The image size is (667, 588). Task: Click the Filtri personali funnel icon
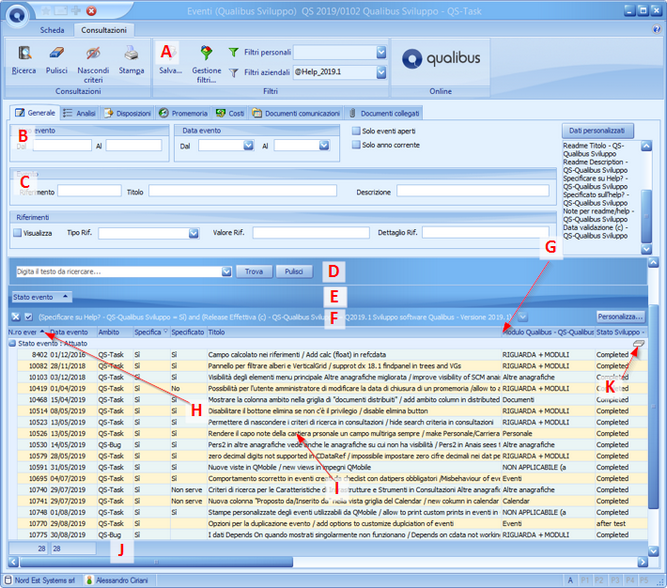tap(234, 52)
